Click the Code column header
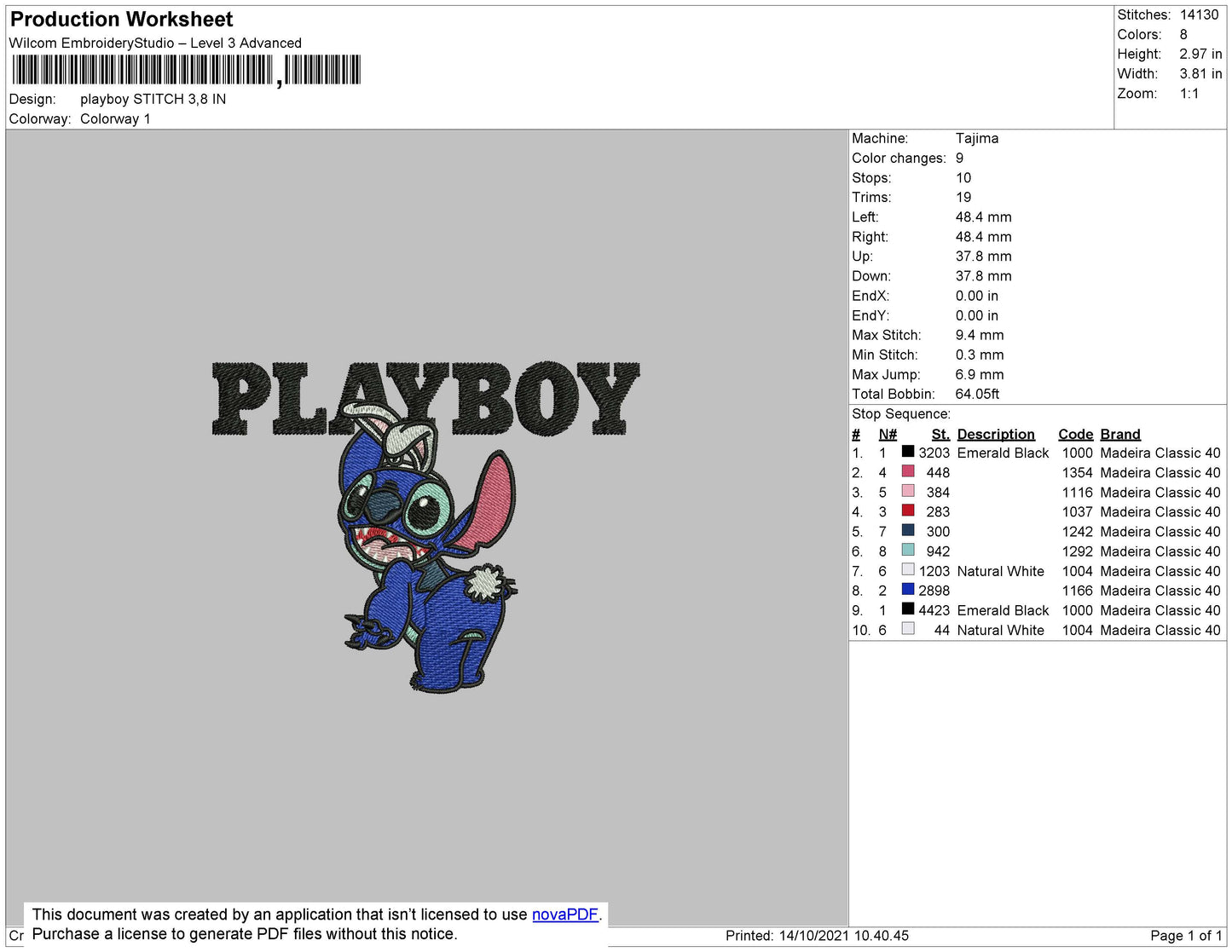This screenshot has height=952, width=1232. click(1074, 434)
